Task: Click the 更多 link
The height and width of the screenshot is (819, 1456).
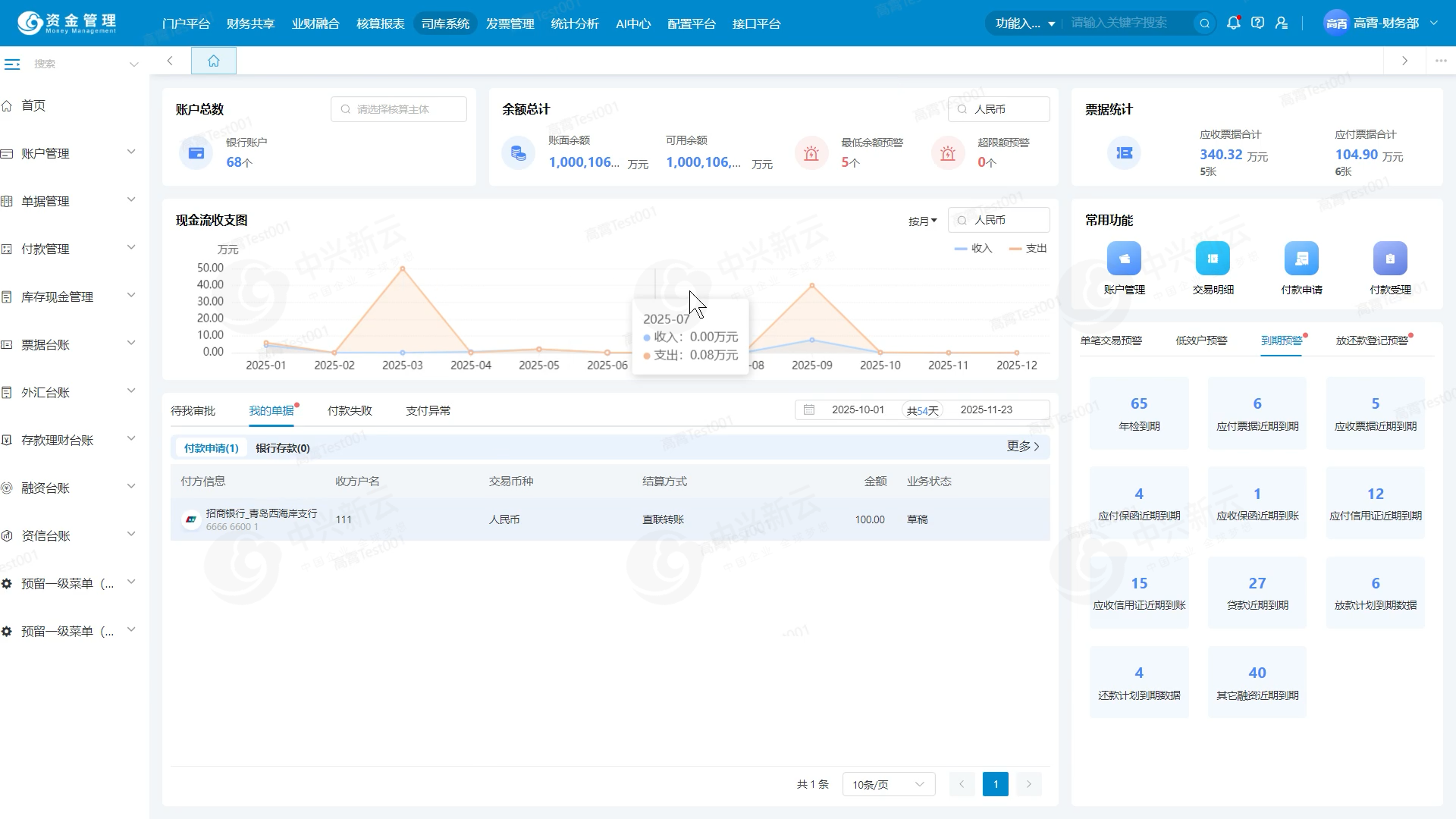Action: pos(1023,446)
